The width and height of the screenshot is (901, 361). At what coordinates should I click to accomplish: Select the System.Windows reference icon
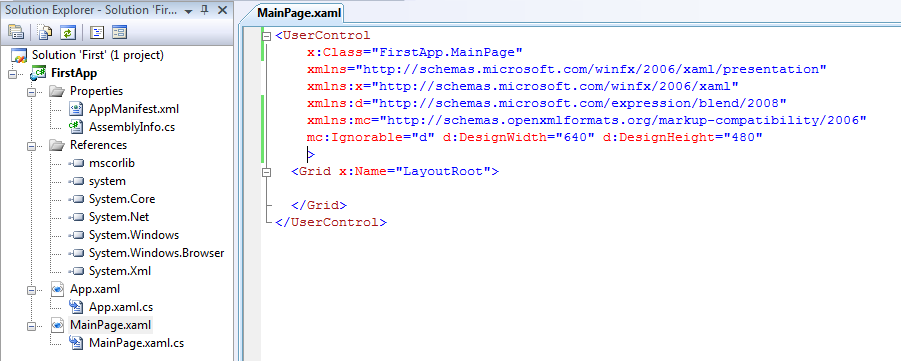click(x=76, y=235)
